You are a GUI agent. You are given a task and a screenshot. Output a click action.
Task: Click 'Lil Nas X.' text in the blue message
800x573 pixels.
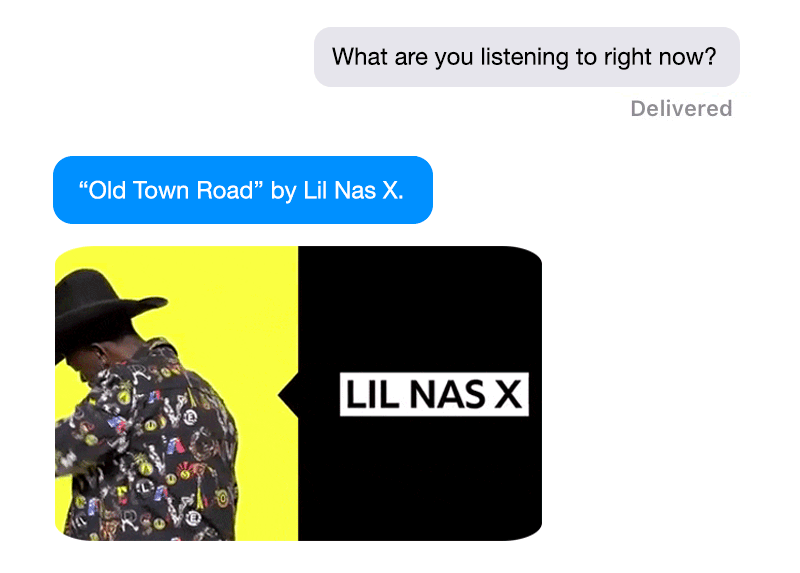353,190
